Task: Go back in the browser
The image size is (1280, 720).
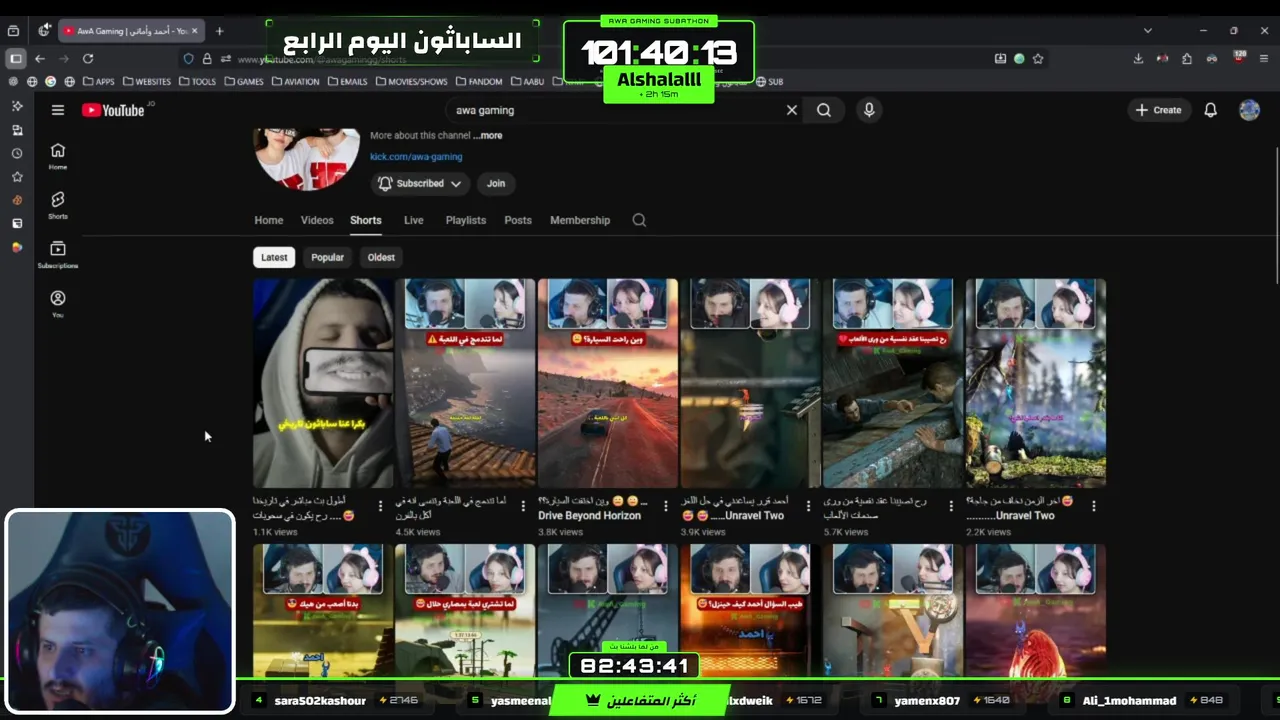Action: 40,59
